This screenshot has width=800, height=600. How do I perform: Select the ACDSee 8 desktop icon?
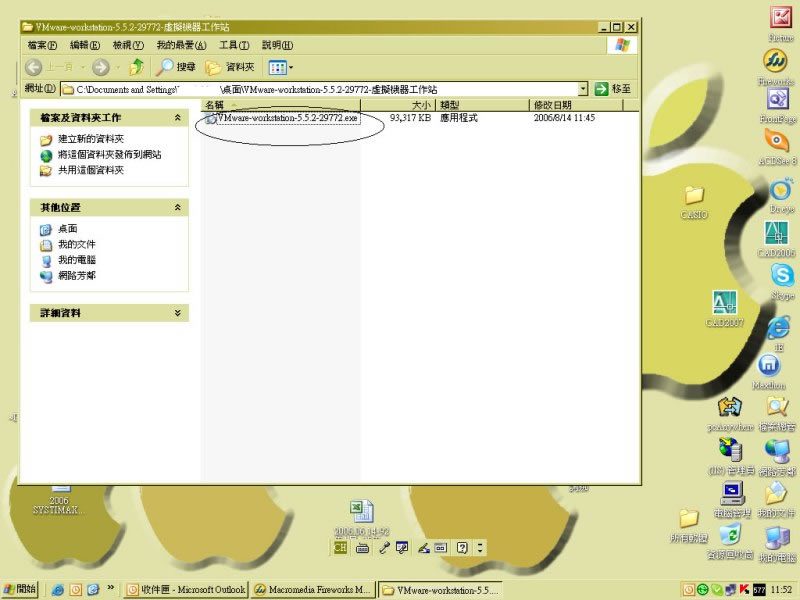[x=777, y=140]
